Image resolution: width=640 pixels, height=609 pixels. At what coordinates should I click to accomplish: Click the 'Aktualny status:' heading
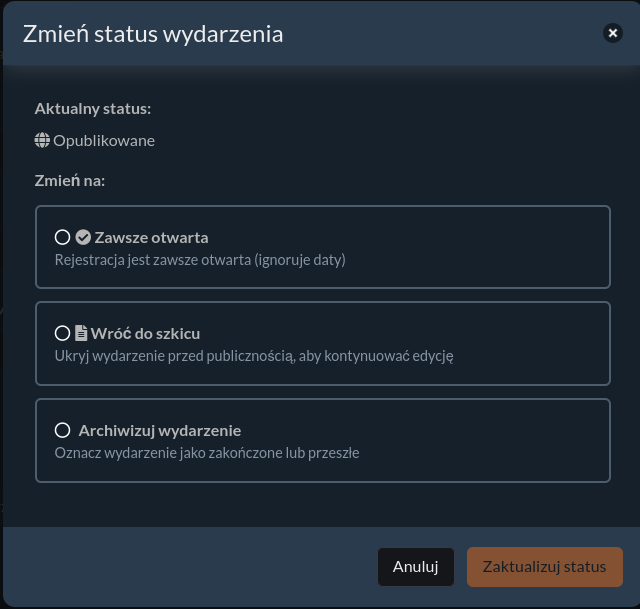click(93, 108)
